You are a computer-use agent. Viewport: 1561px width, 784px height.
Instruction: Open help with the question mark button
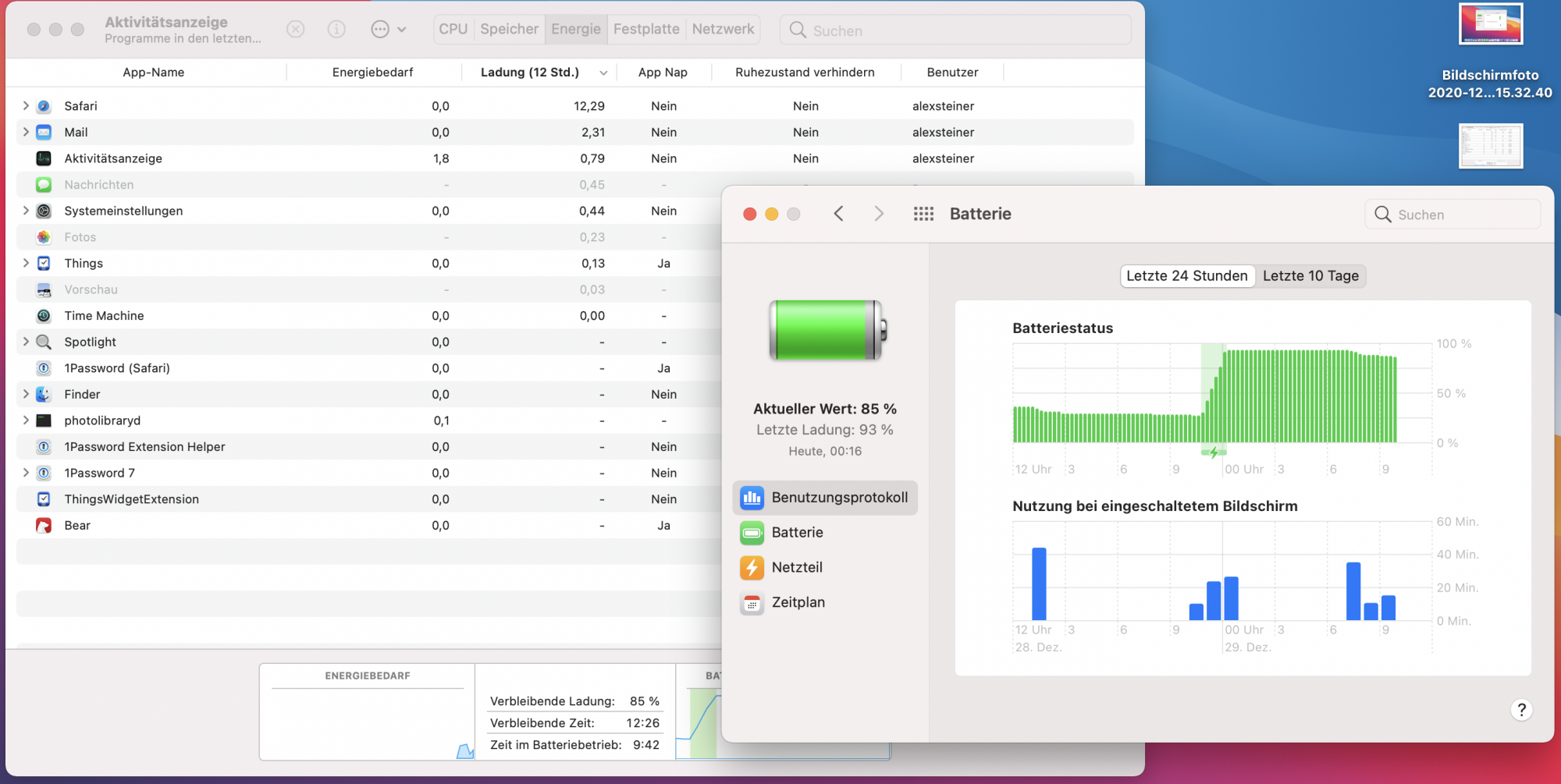1521,710
